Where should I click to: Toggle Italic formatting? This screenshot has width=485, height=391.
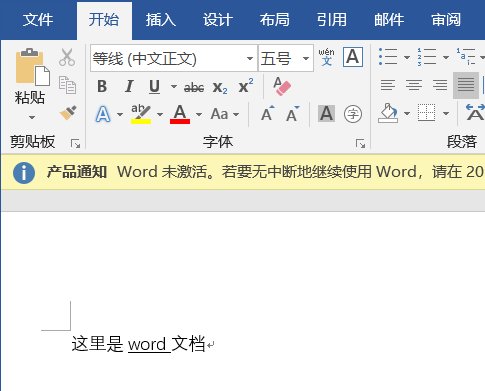(129, 87)
